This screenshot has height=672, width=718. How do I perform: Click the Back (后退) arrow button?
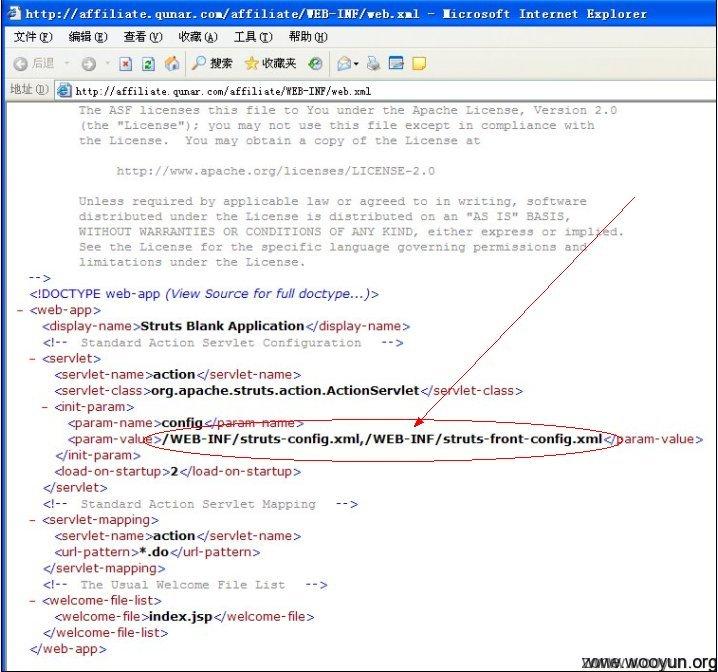(x=33, y=64)
